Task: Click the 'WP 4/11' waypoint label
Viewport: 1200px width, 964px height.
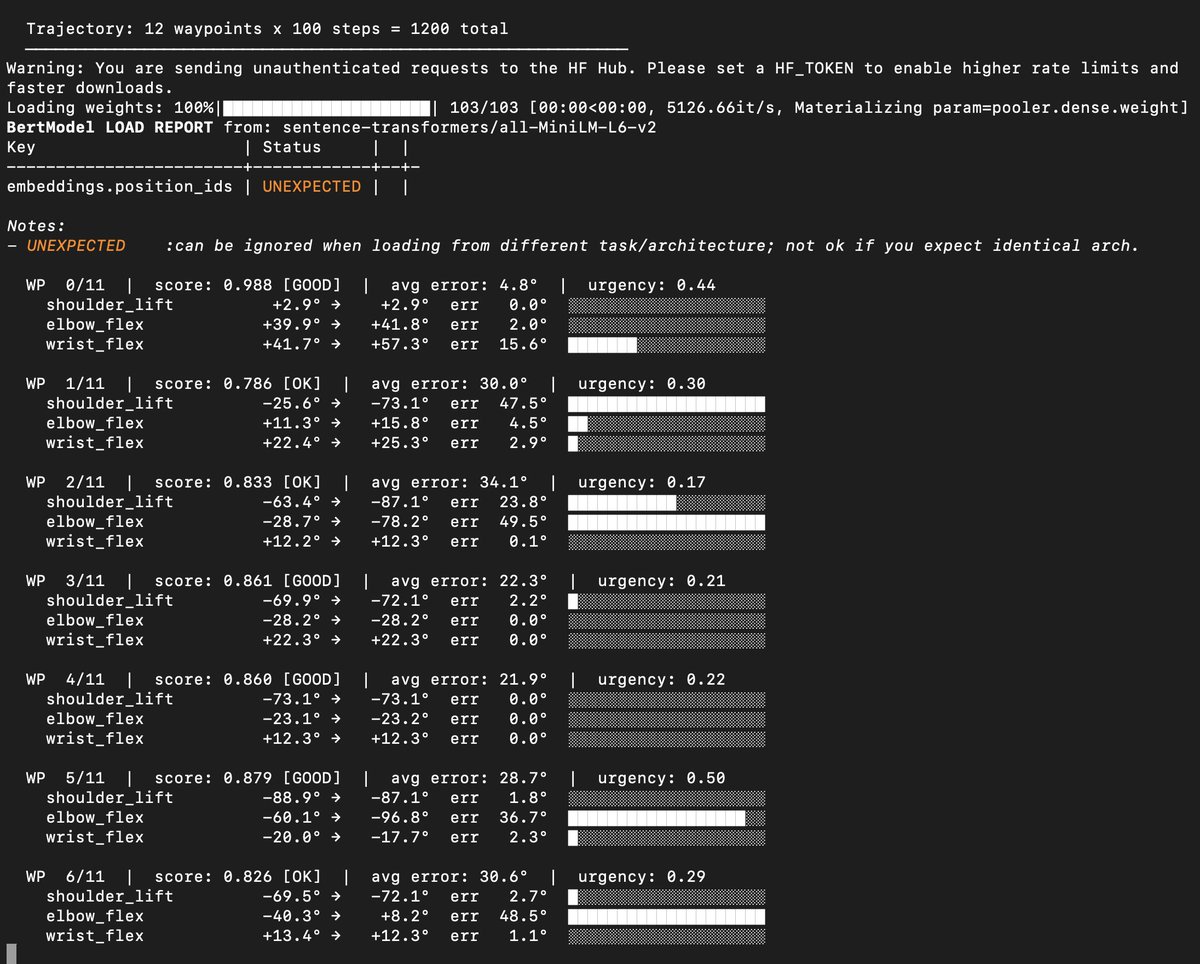Action: tap(65, 679)
